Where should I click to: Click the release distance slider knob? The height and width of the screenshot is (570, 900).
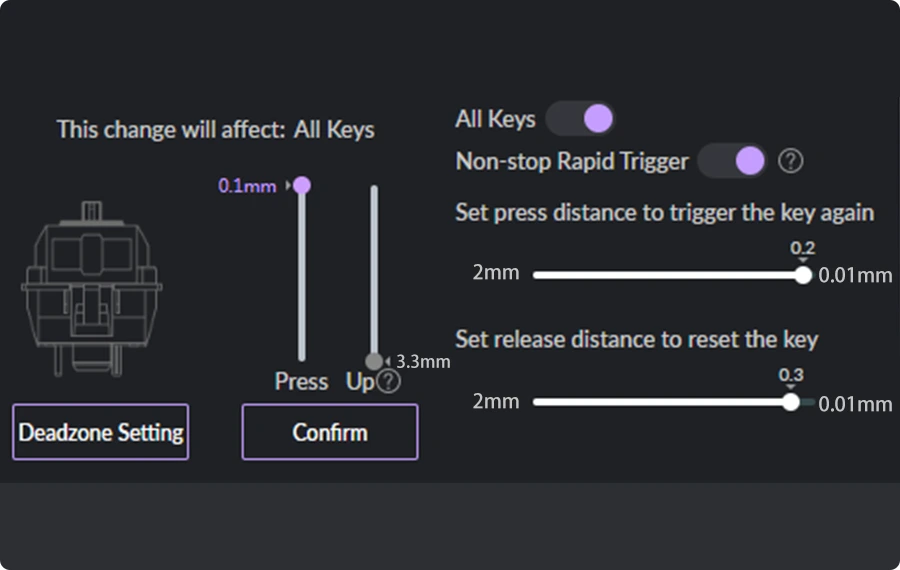tap(791, 402)
